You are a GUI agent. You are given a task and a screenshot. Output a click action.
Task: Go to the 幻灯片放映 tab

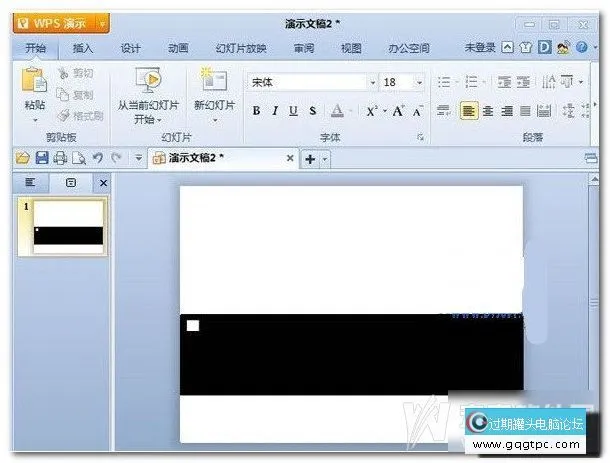click(241, 48)
